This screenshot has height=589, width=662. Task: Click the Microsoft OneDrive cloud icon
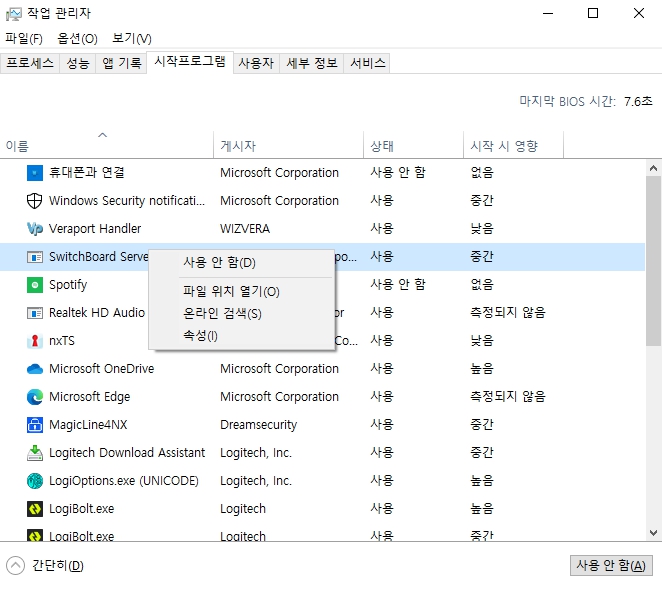pos(35,369)
